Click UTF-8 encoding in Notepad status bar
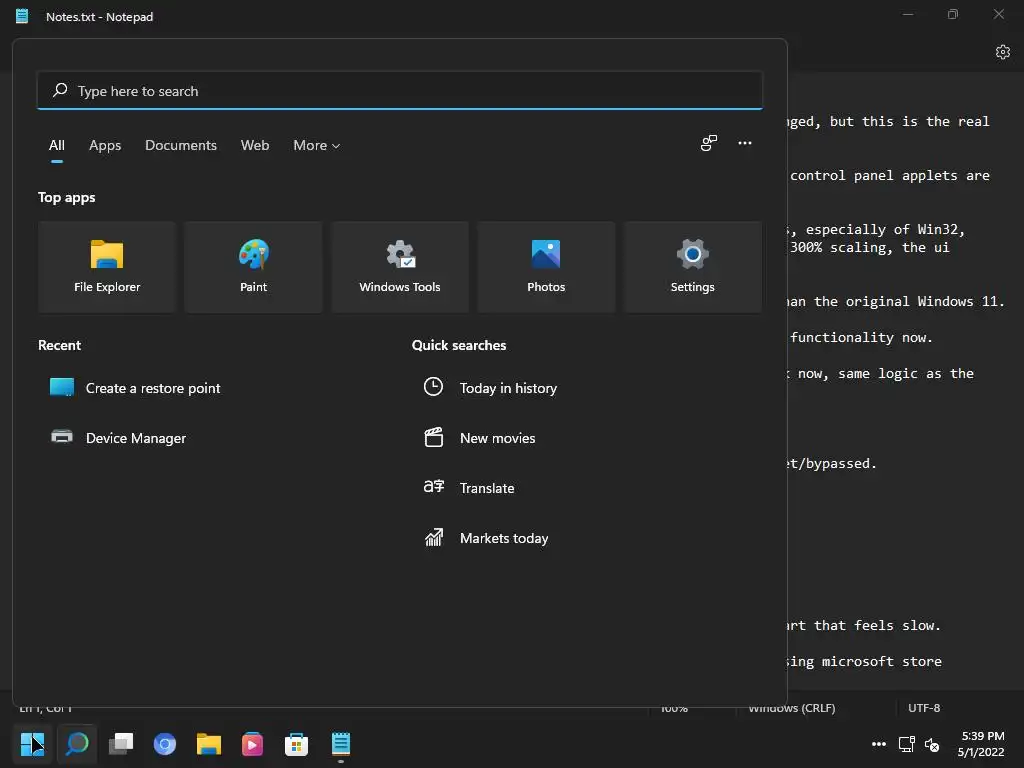The image size is (1024, 768). click(923, 708)
